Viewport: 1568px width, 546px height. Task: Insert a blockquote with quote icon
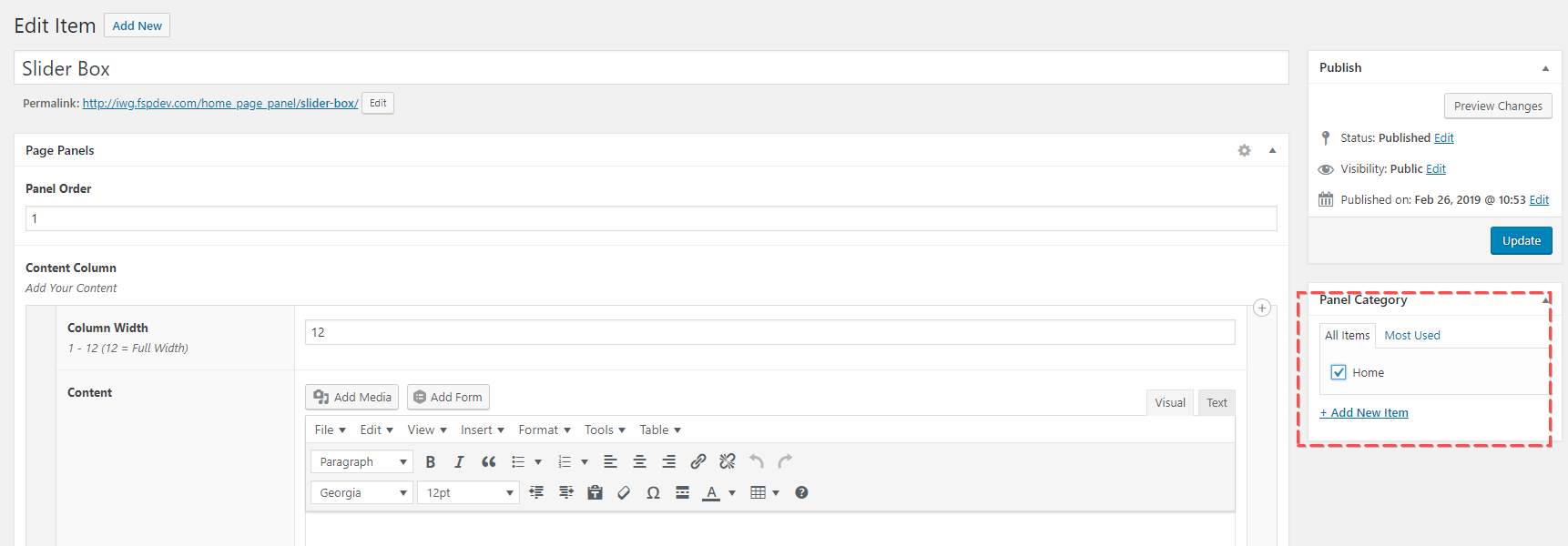click(x=489, y=461)
